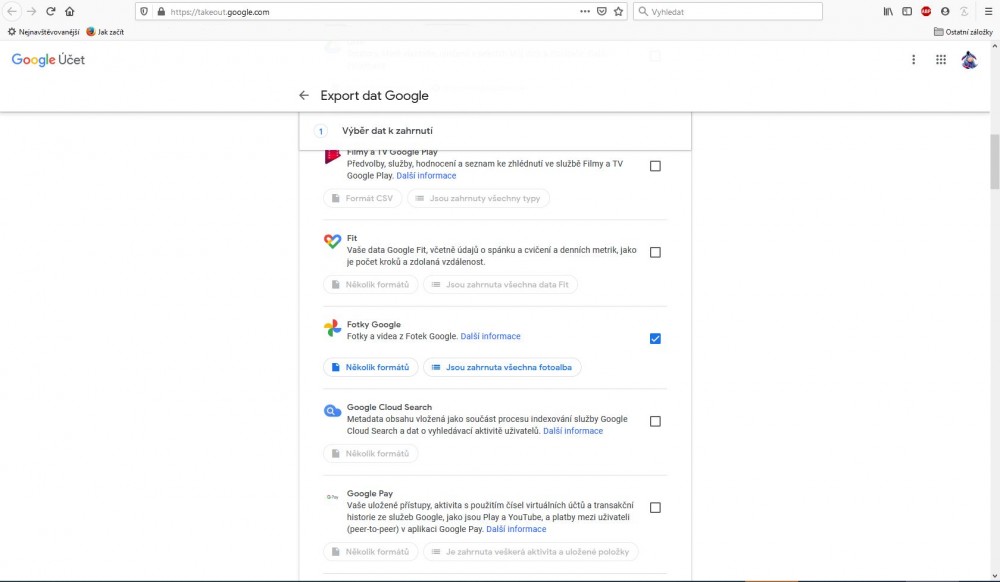Open the page actions three-dot menu in address bar
Image resolution: width=1000 pixels, height=582 pixels.
coord(585,12)
